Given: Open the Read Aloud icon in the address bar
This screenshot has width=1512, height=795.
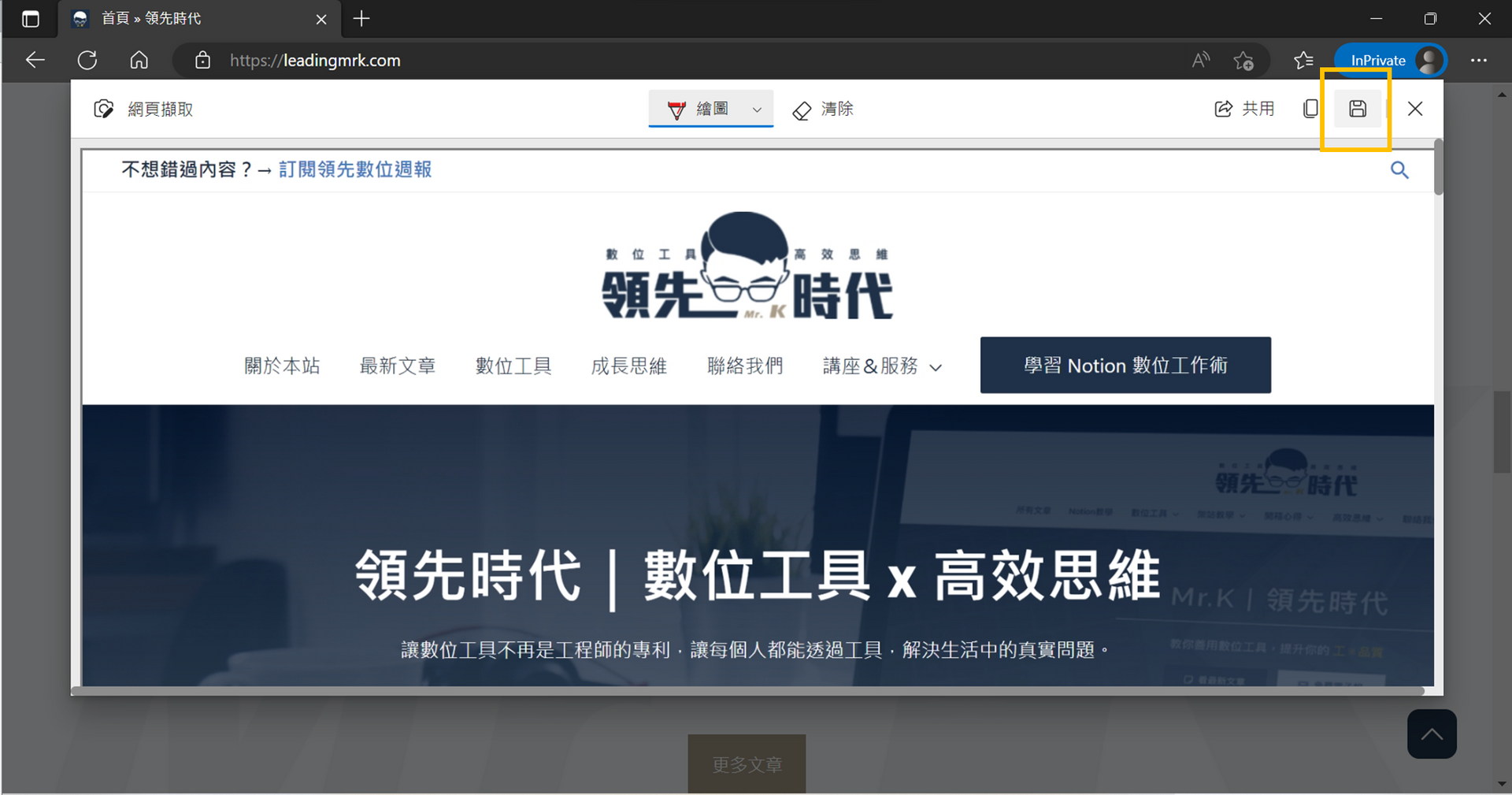Looking at the screenshot, I should (1201, 60).
